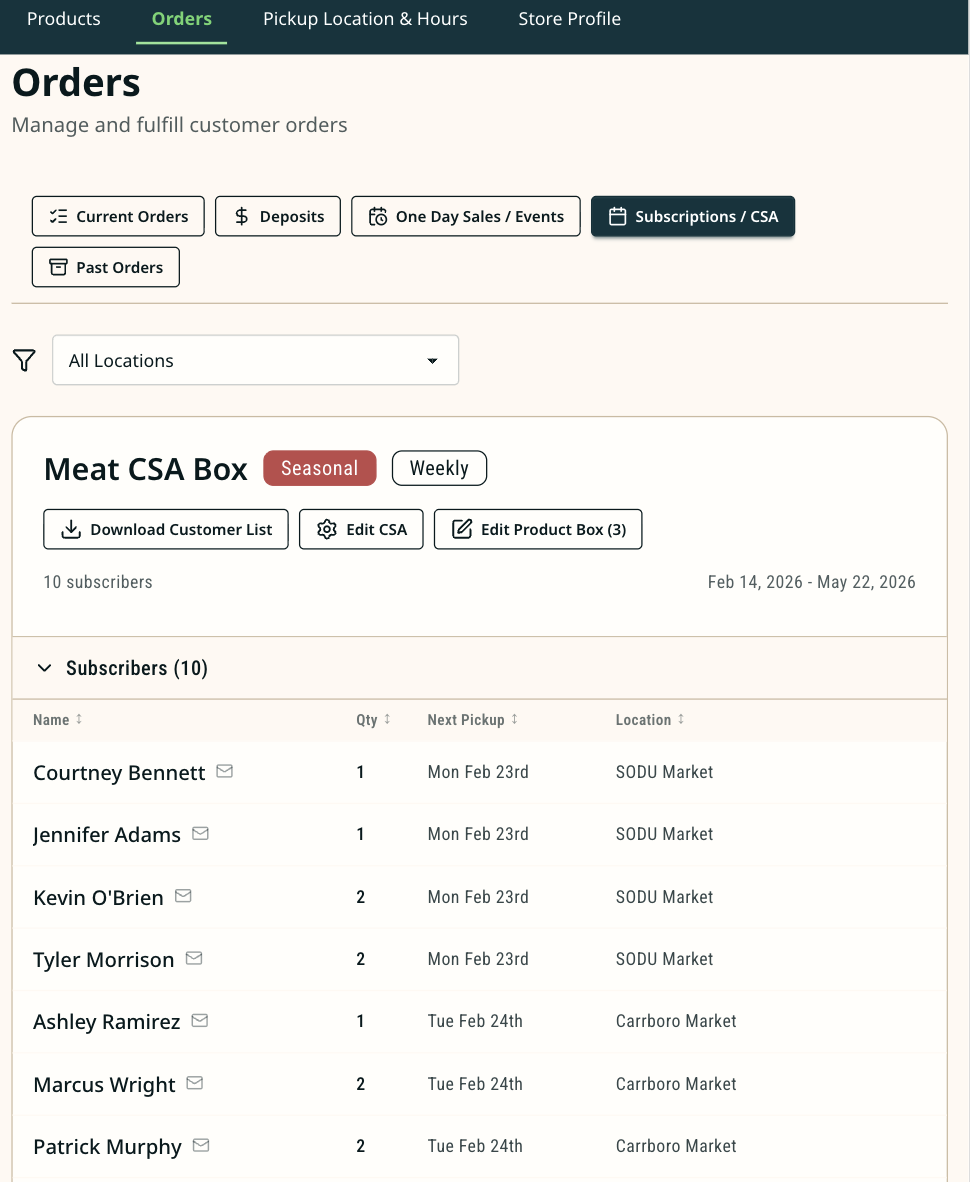The width and height of the screenshot is (970, 1182).
Task: Click the filter funnel icon
Action: pos(23,360)
